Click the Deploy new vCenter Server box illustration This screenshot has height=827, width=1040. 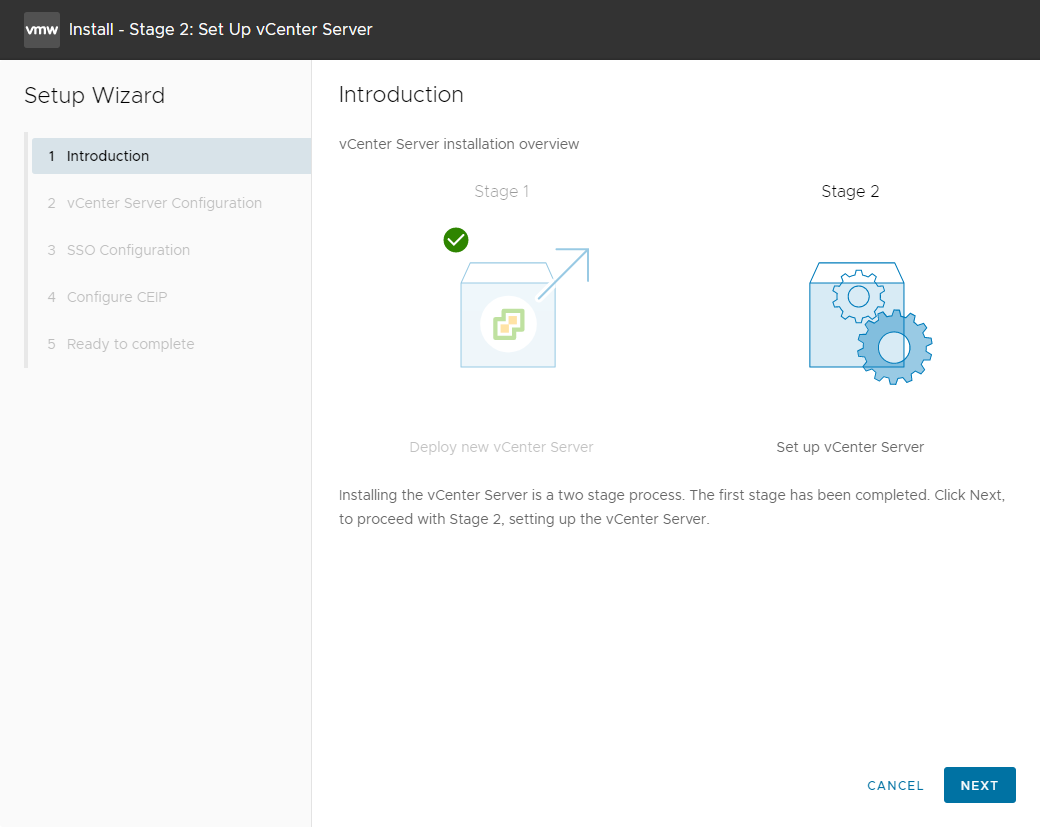[x=524, y=308]
